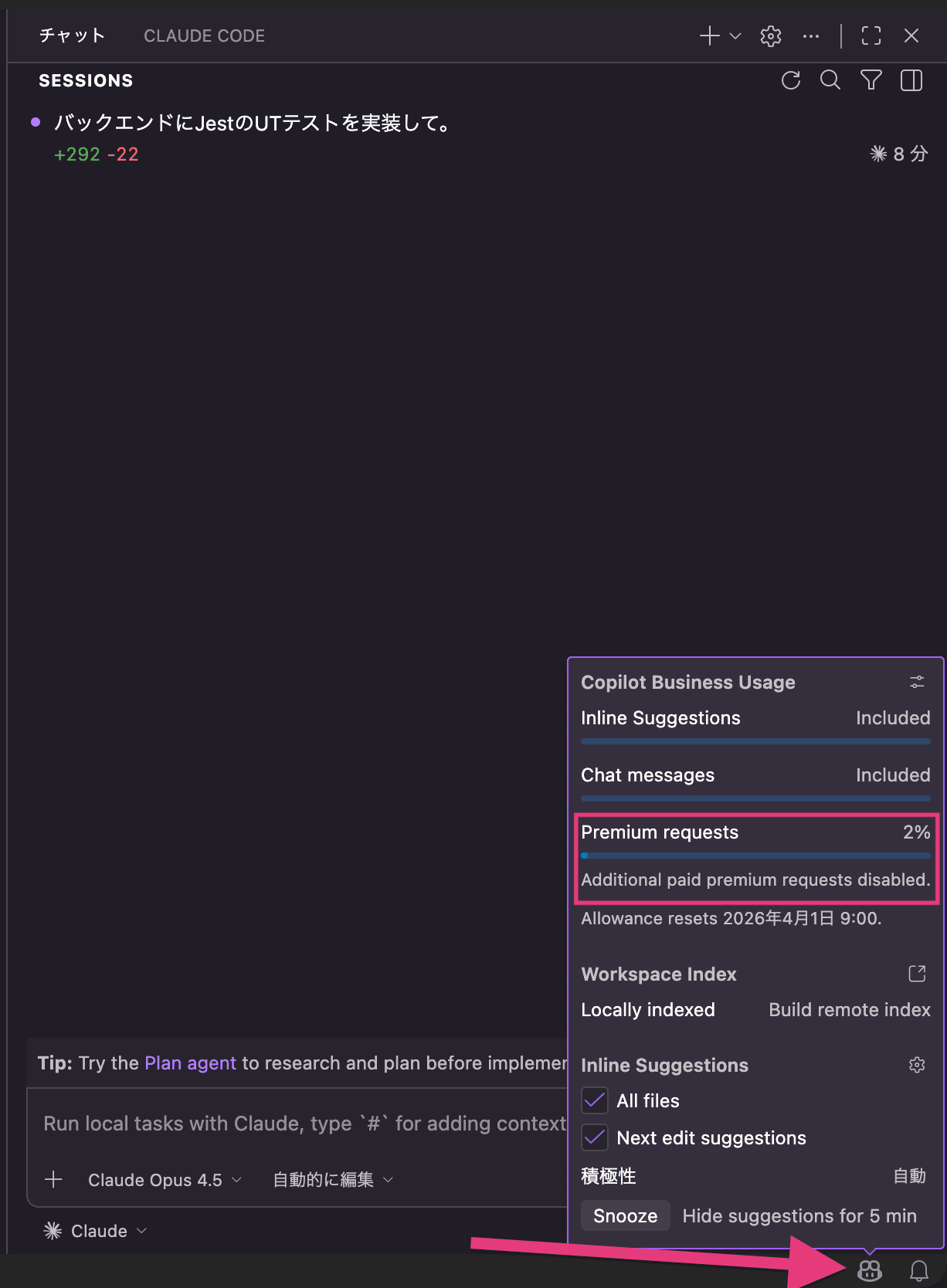Click the Premium requests usage bar
Screen dimensions: 947x1288
755,856
